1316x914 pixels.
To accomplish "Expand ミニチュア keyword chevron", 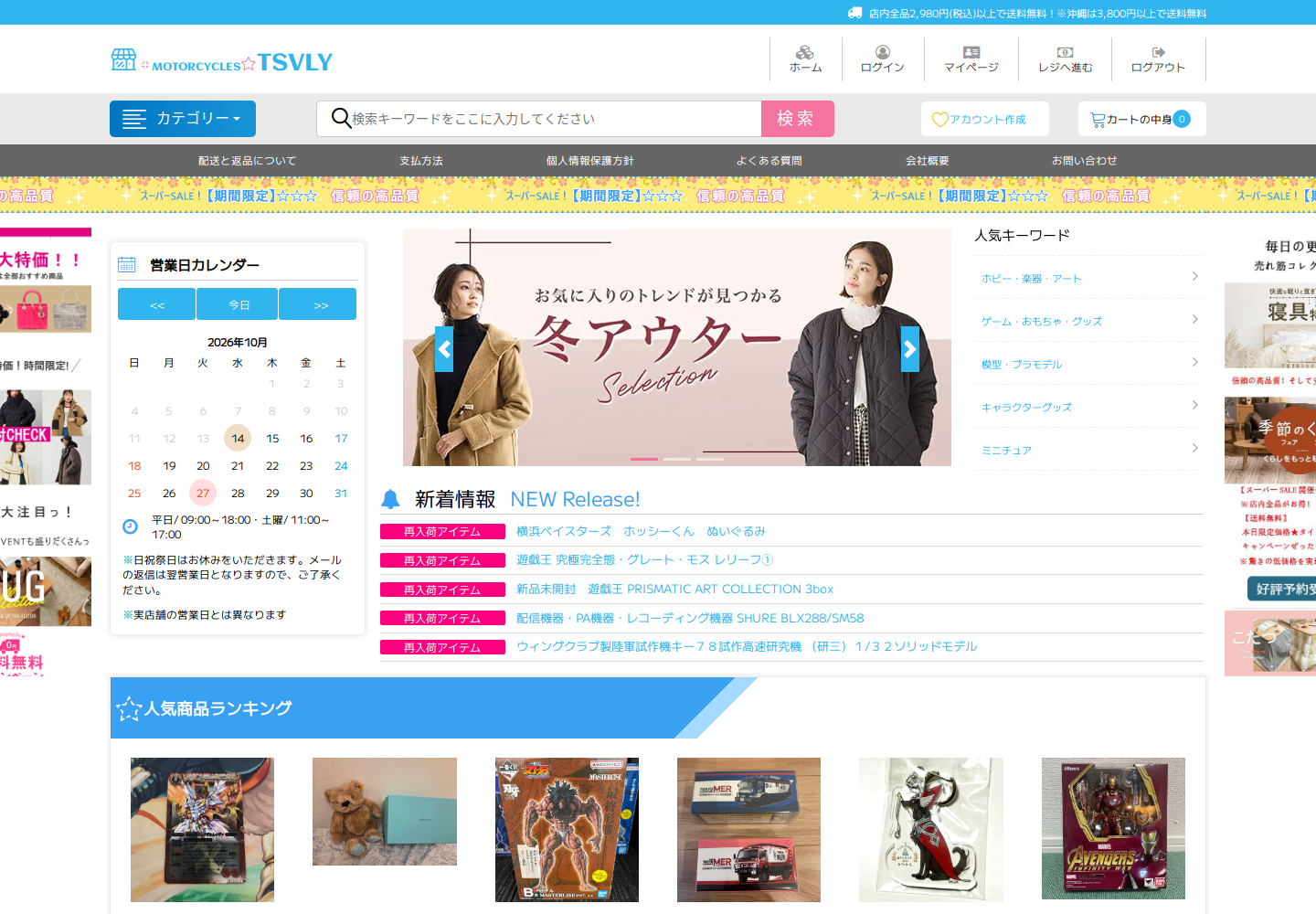I will pos(1195,448).
